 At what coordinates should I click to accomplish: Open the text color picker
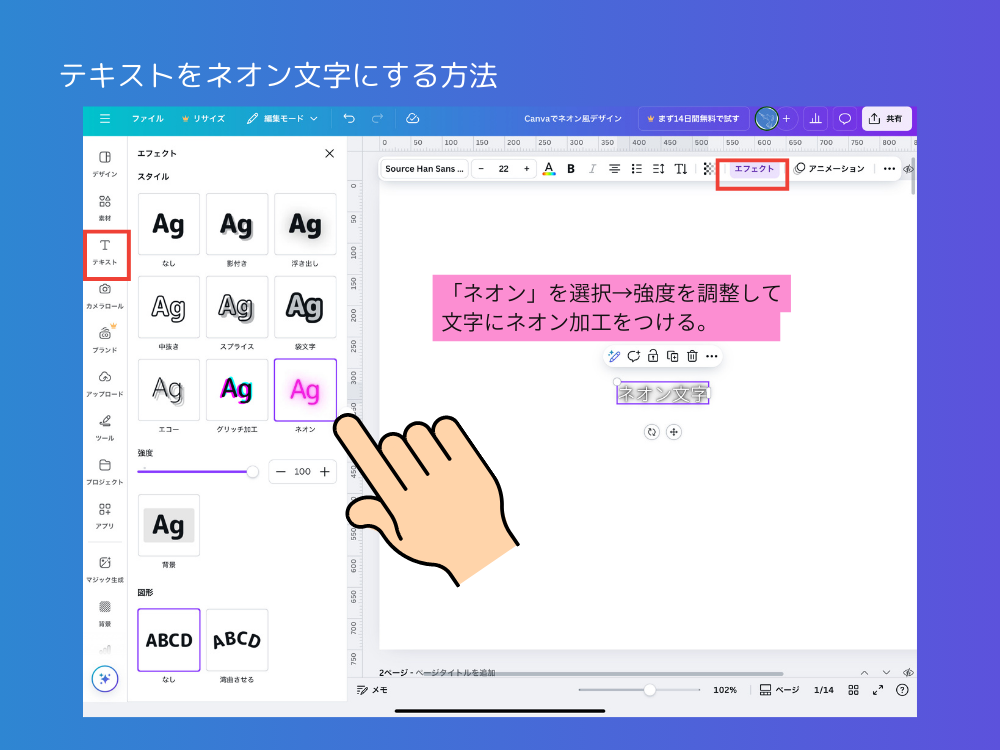coord(548,169)
